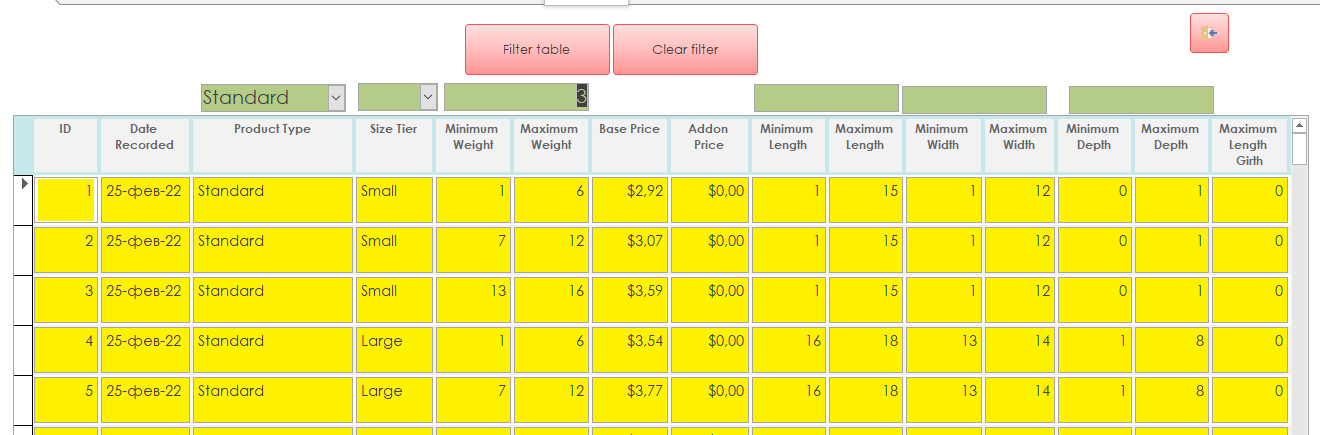
Task: Click the Clear filter button
Action: coord(685,49)
